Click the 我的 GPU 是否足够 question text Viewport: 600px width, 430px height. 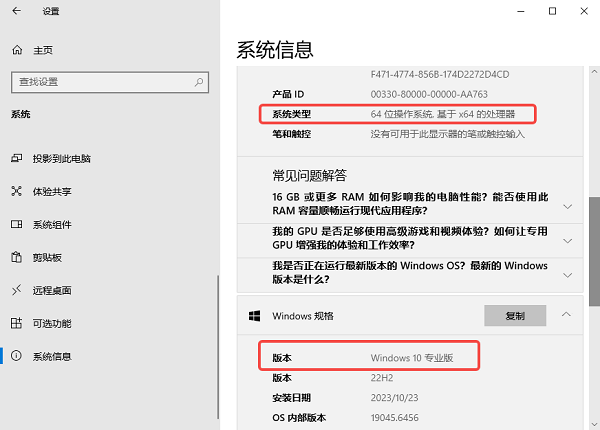(410, 238)
